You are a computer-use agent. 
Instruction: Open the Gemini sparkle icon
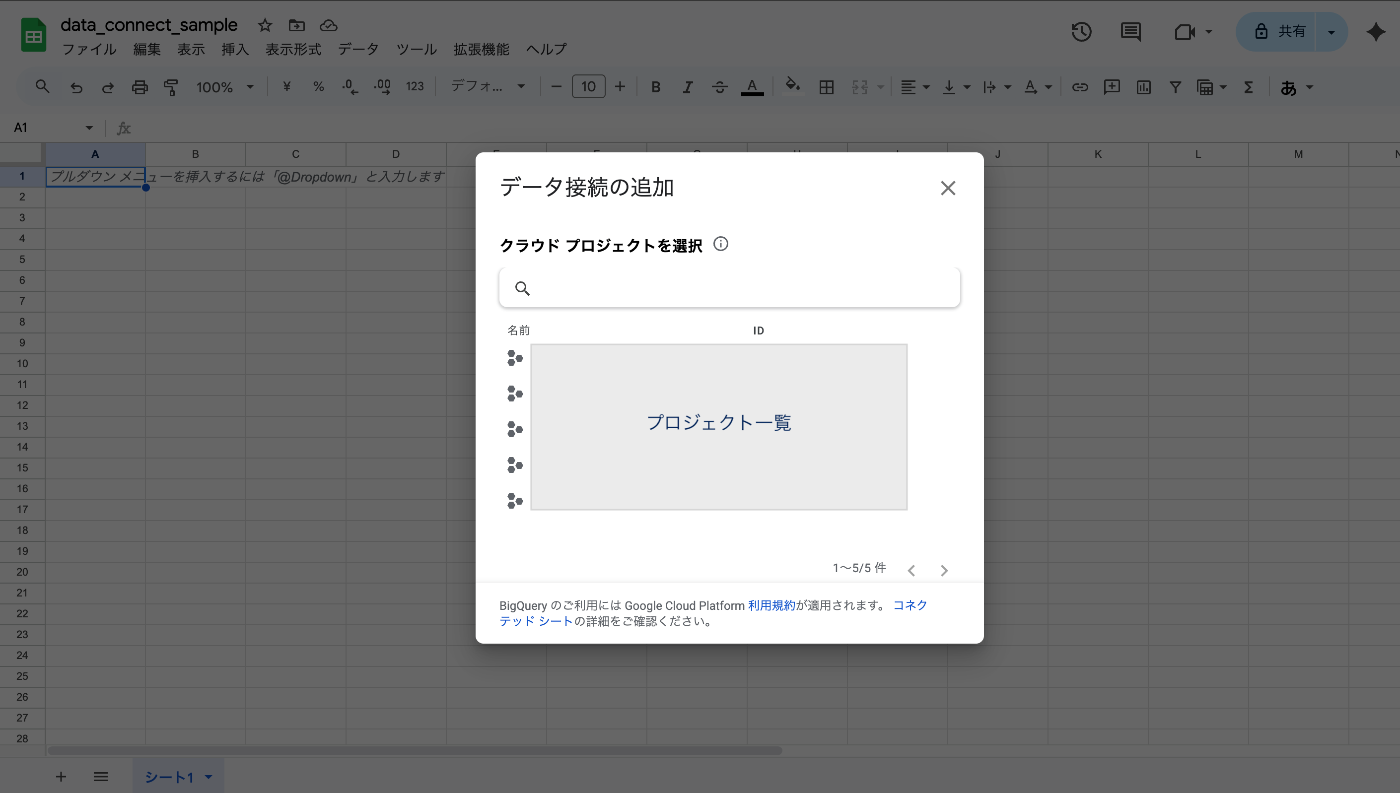pos(1376,32)
